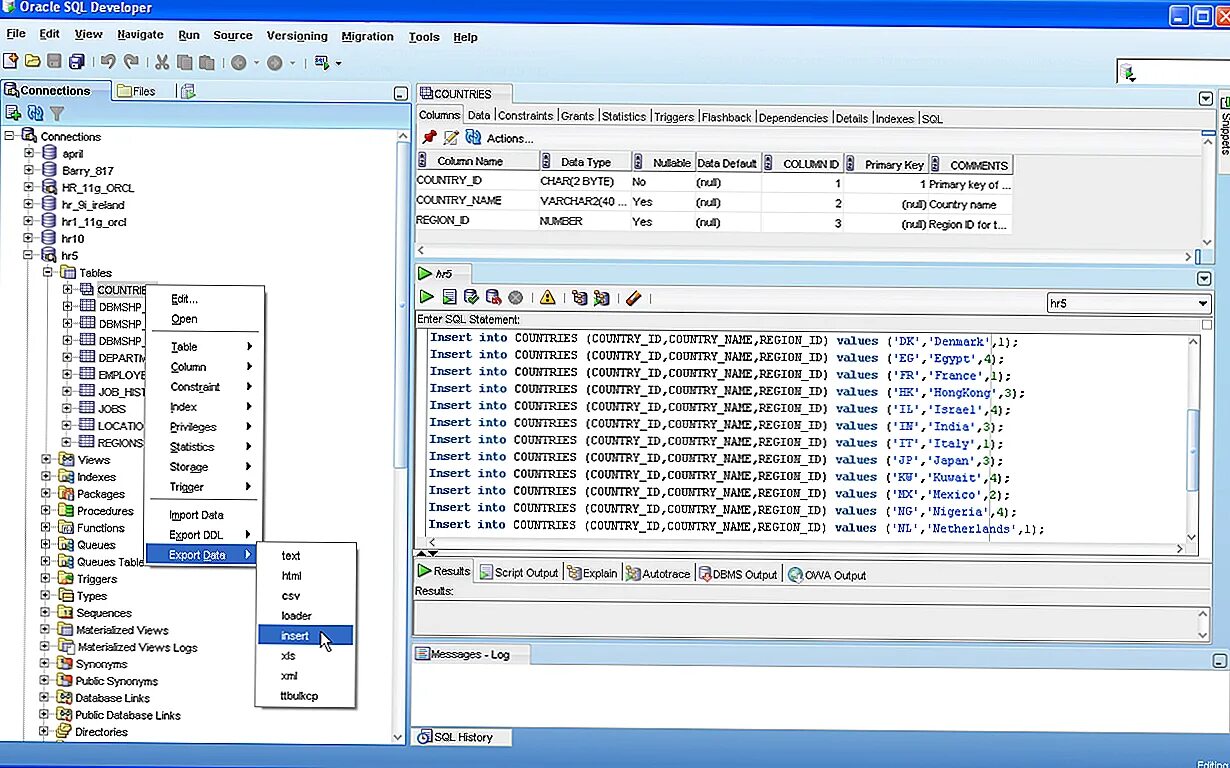Viewport: 1230px width, 768px height.
Task: Click the reports icon beside the Files tab
Action: pos(188,91)
